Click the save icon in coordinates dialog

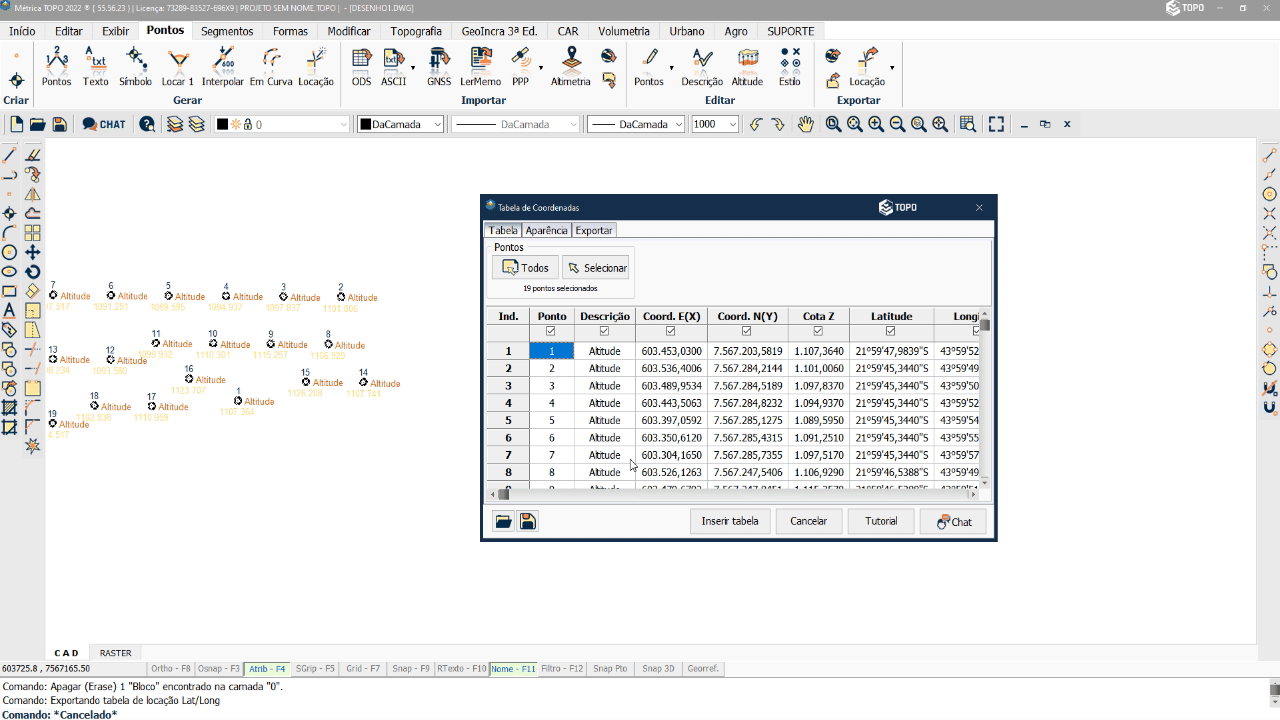click(528, 522)
